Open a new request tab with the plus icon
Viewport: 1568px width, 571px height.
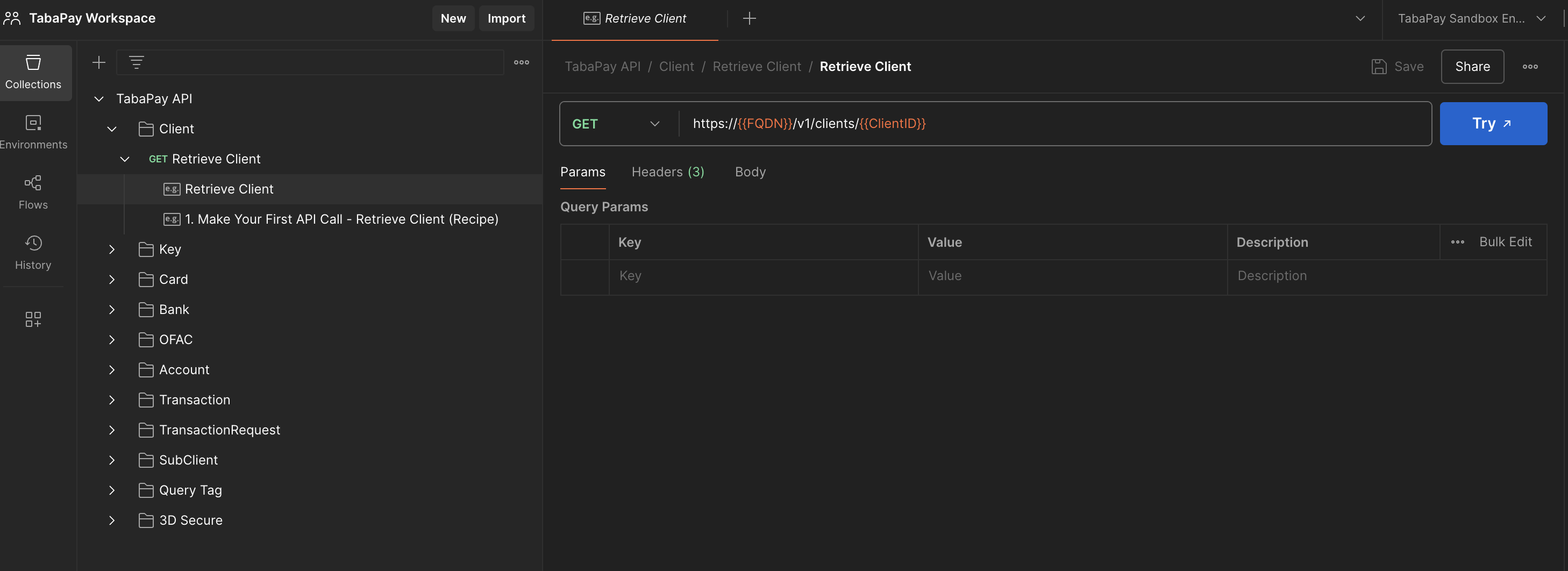(x=749, y=18)
